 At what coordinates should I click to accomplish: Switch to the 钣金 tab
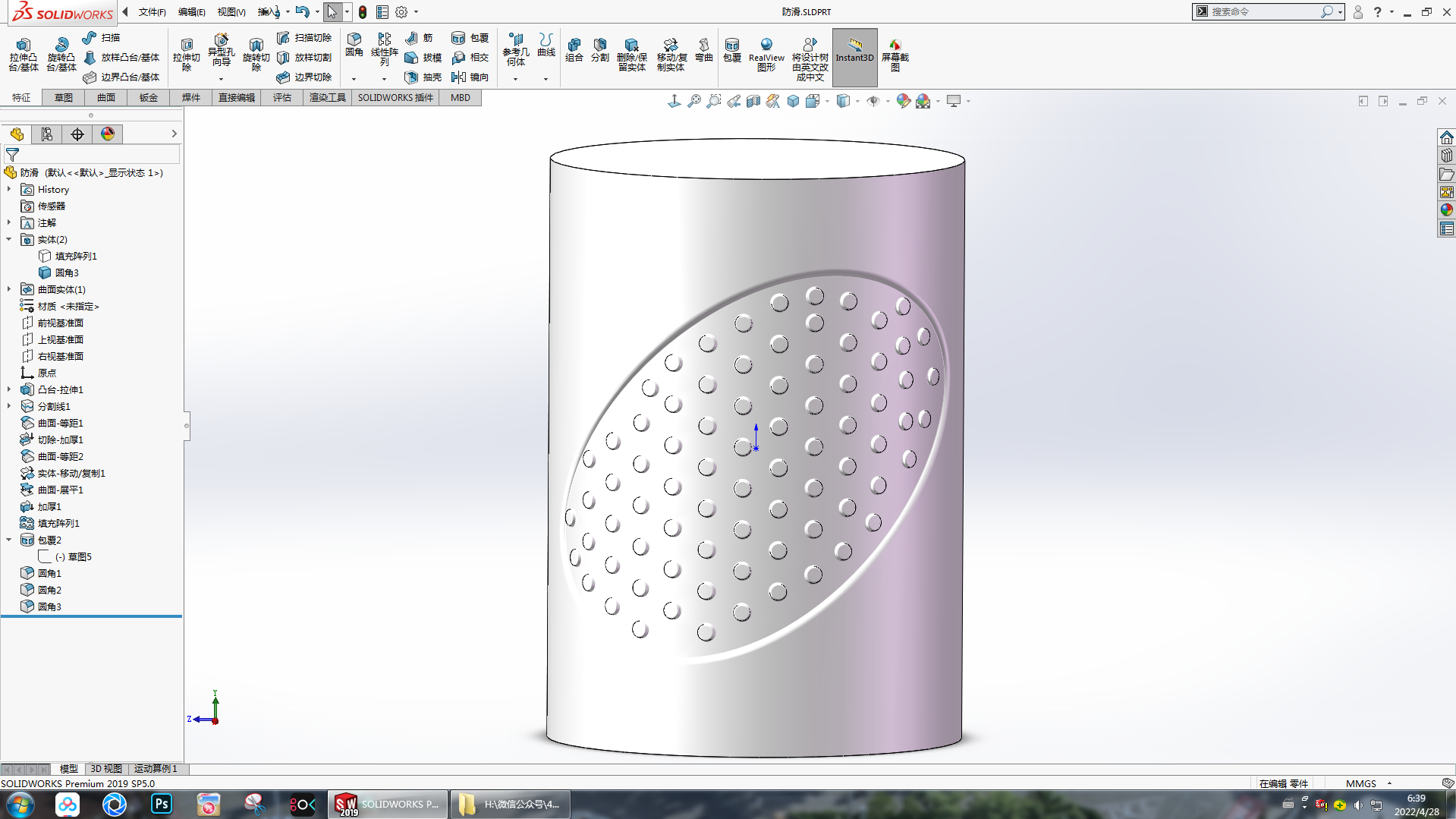coord(149,98)
